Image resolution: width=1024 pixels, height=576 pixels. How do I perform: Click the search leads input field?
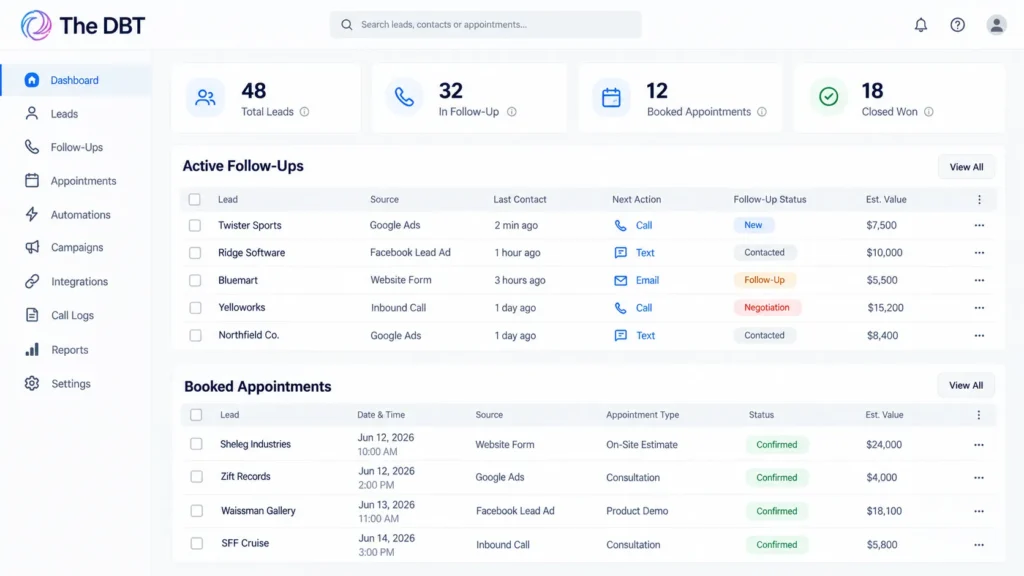(x=486, y=25)
